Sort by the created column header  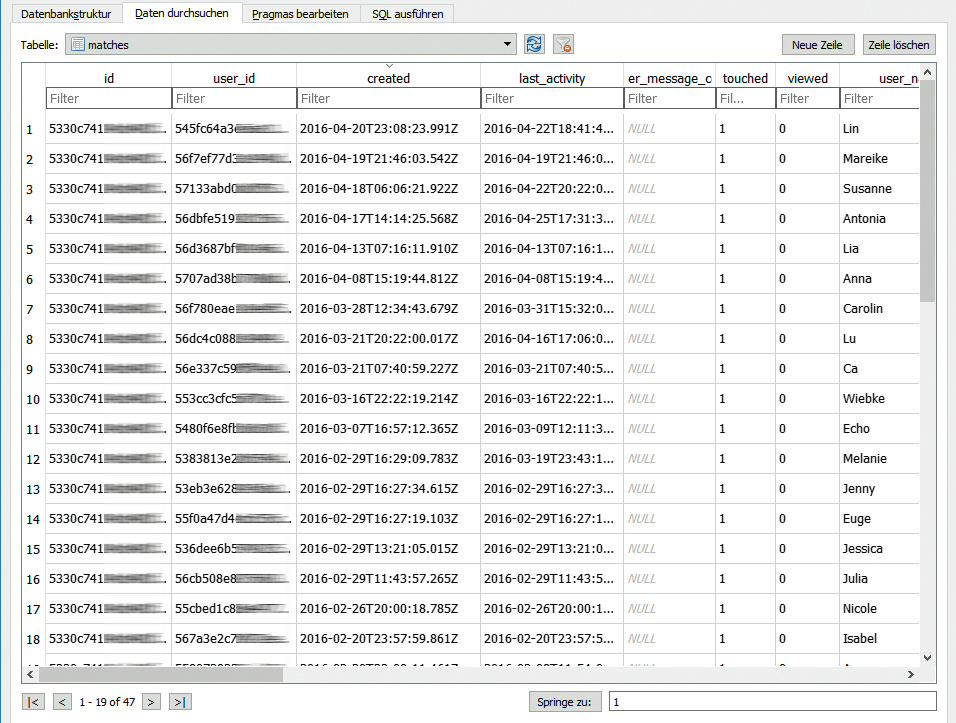[x=388, y=77]
